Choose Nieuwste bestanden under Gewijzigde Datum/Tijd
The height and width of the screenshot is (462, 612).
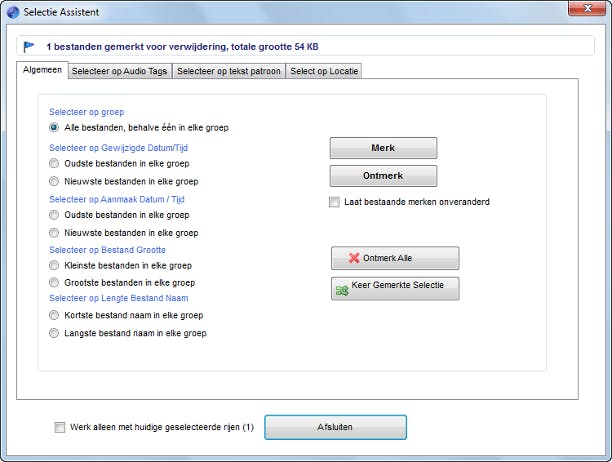(55, 181)
